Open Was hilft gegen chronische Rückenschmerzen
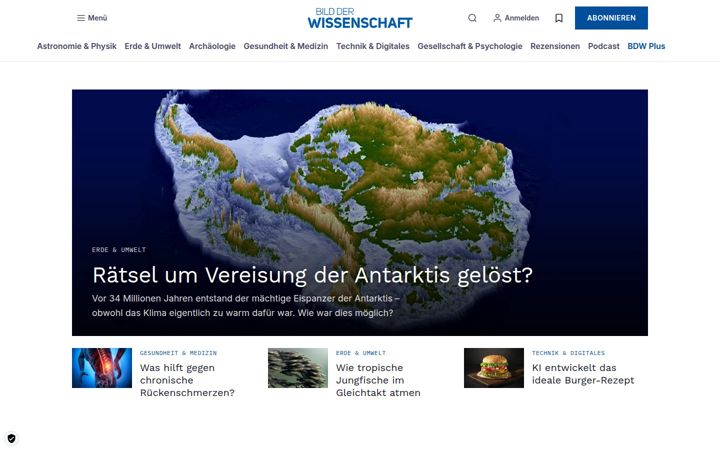720x450 pixels. click(x=187, y=380)
